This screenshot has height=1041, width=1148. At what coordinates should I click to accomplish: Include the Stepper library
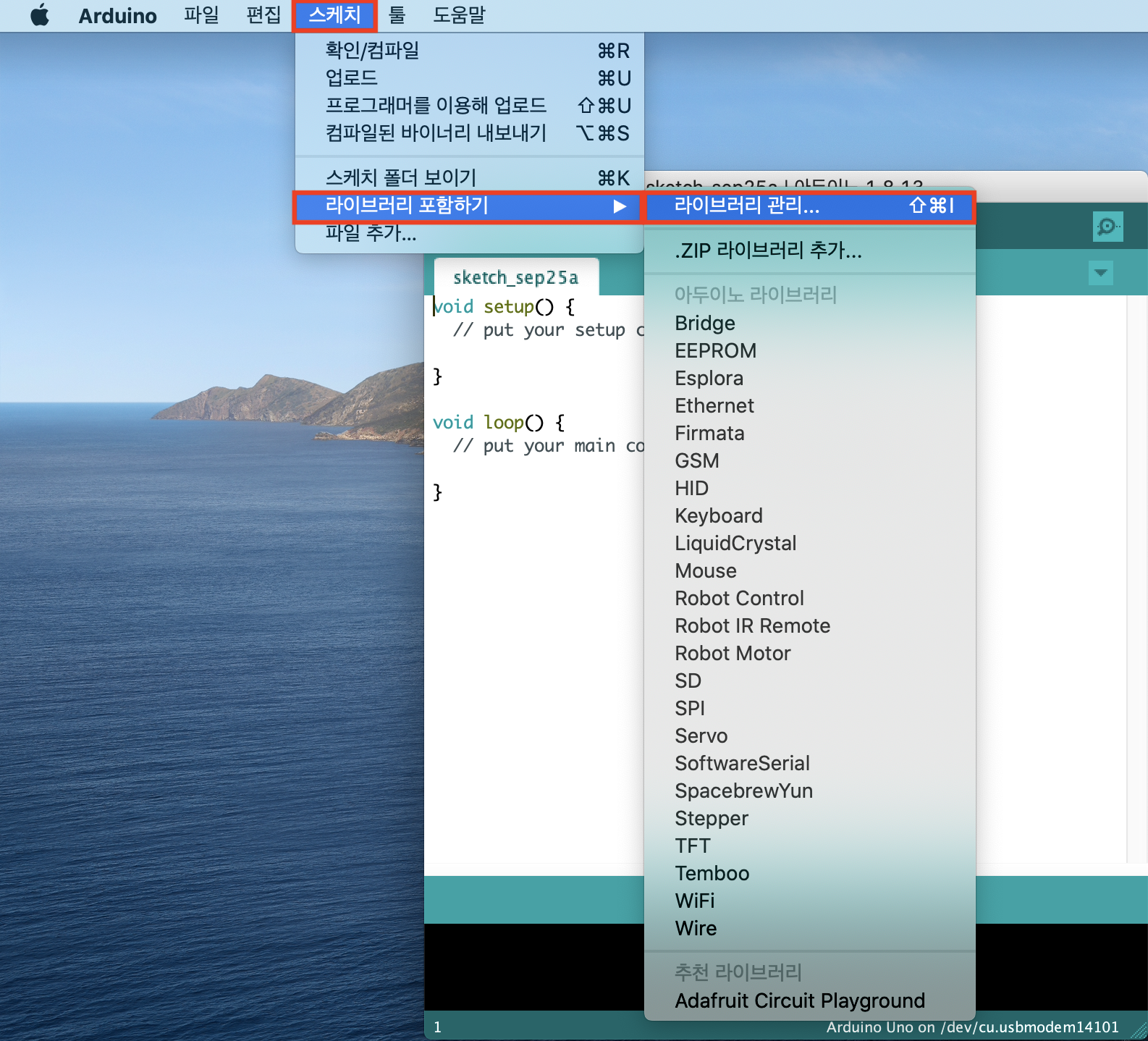point(810,819)
